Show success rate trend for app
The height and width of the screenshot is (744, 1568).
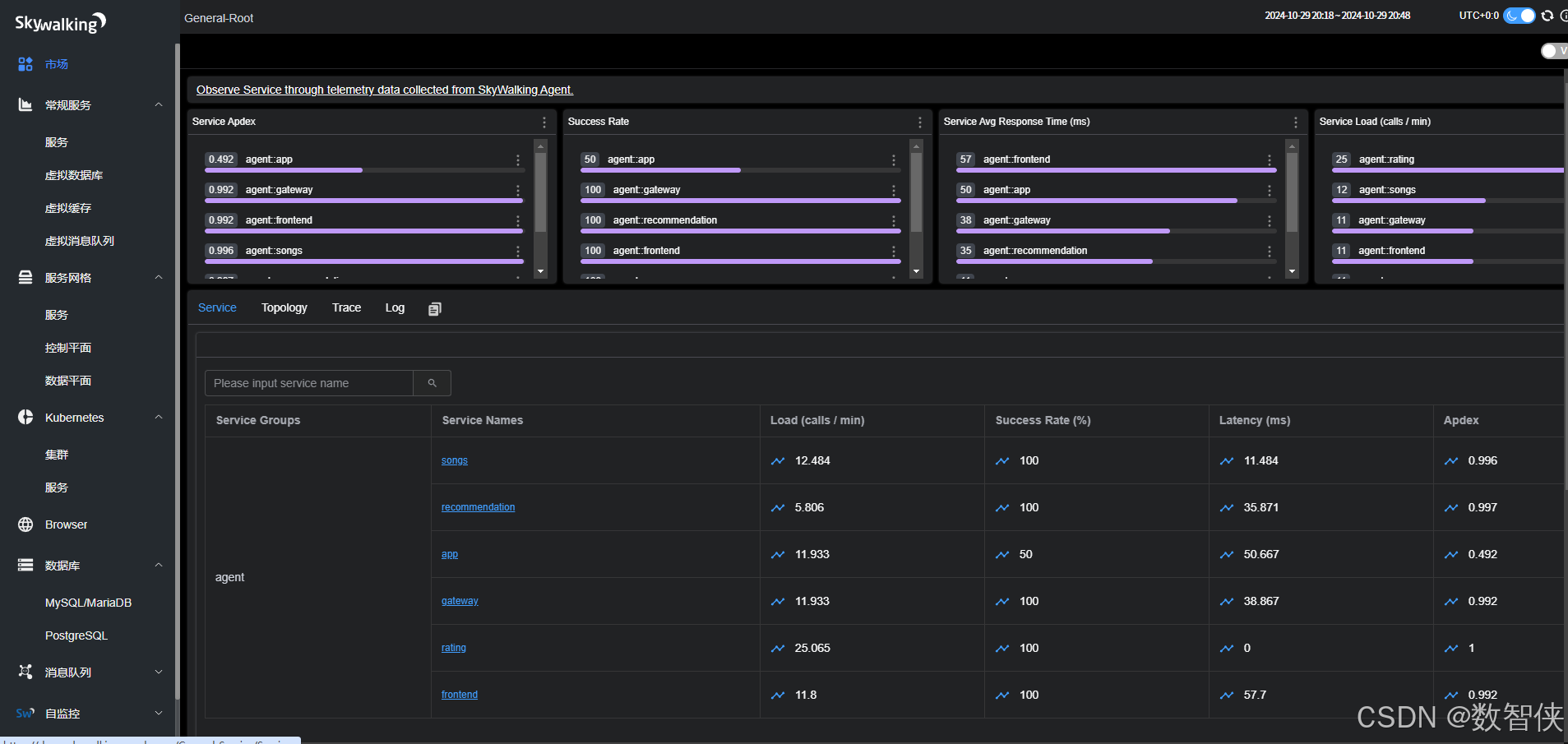coord(1002,555)
